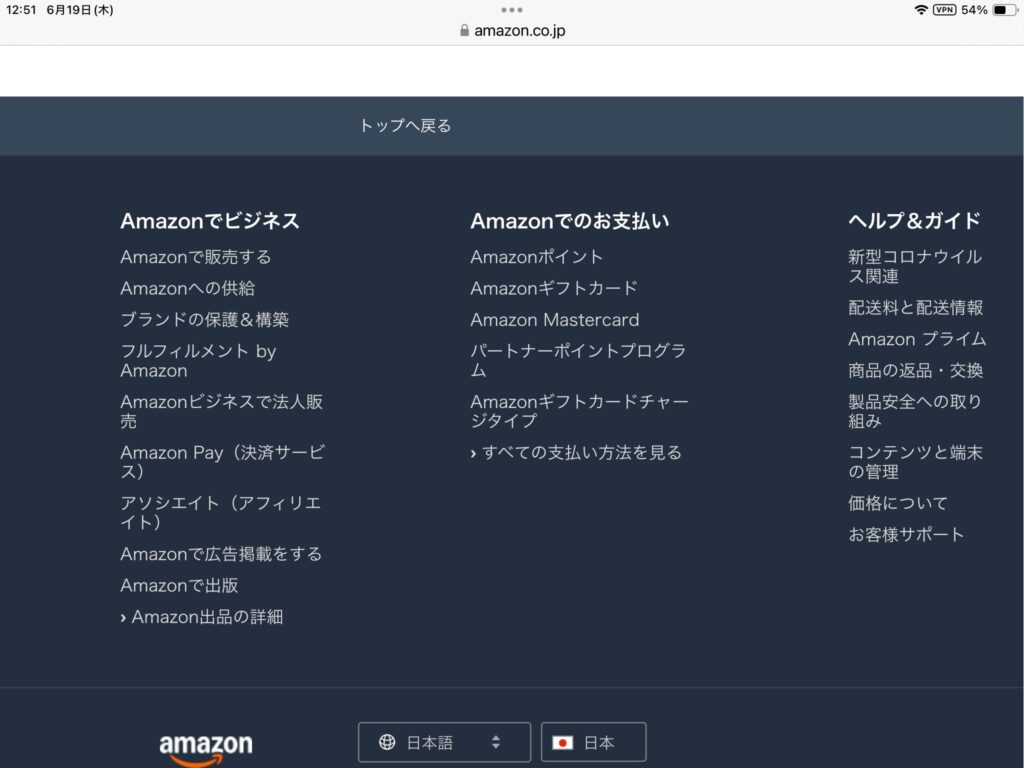Click the Amazonでのお支払い heading
Screen dimensions: 1024x768
click(570, 221)
